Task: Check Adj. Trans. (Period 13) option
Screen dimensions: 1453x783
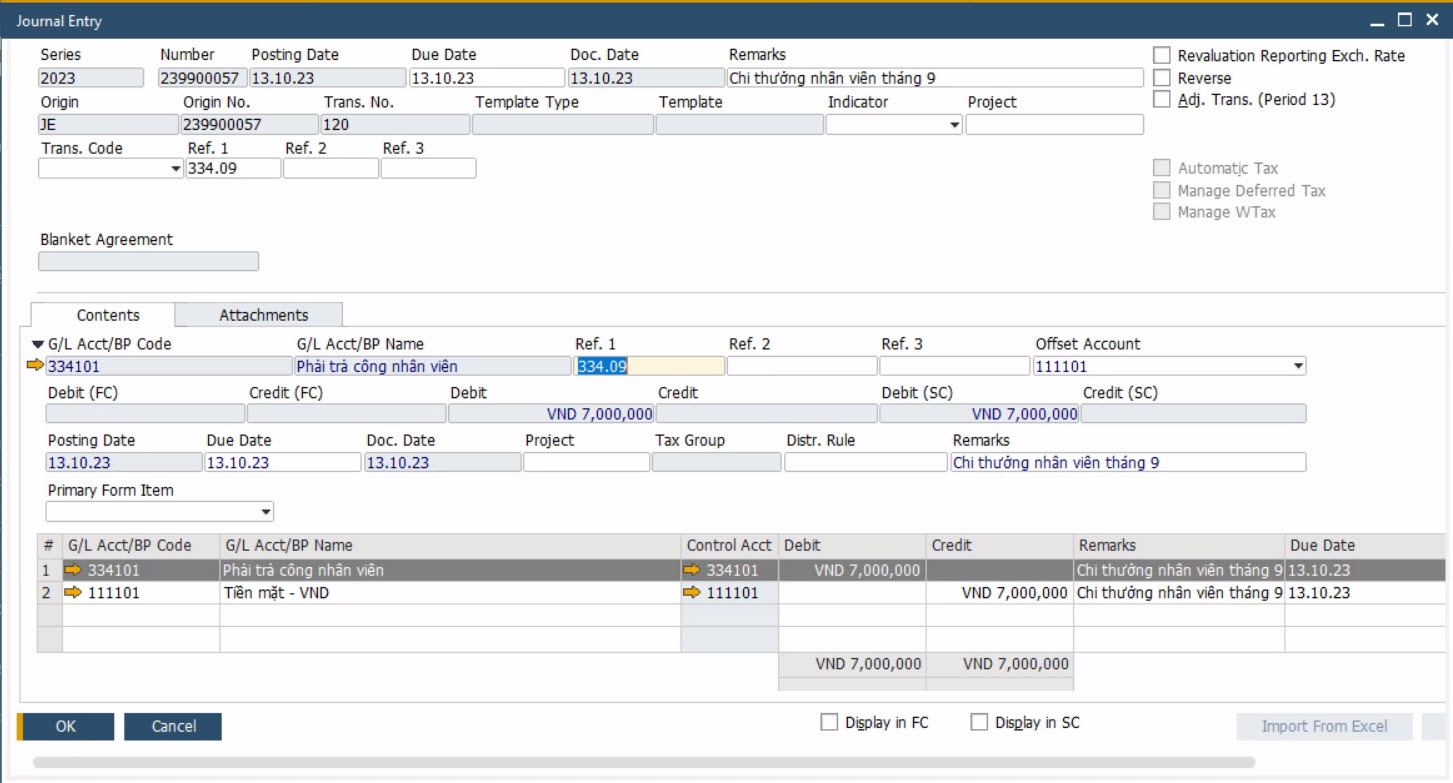Action: (x=1162, y=99)
